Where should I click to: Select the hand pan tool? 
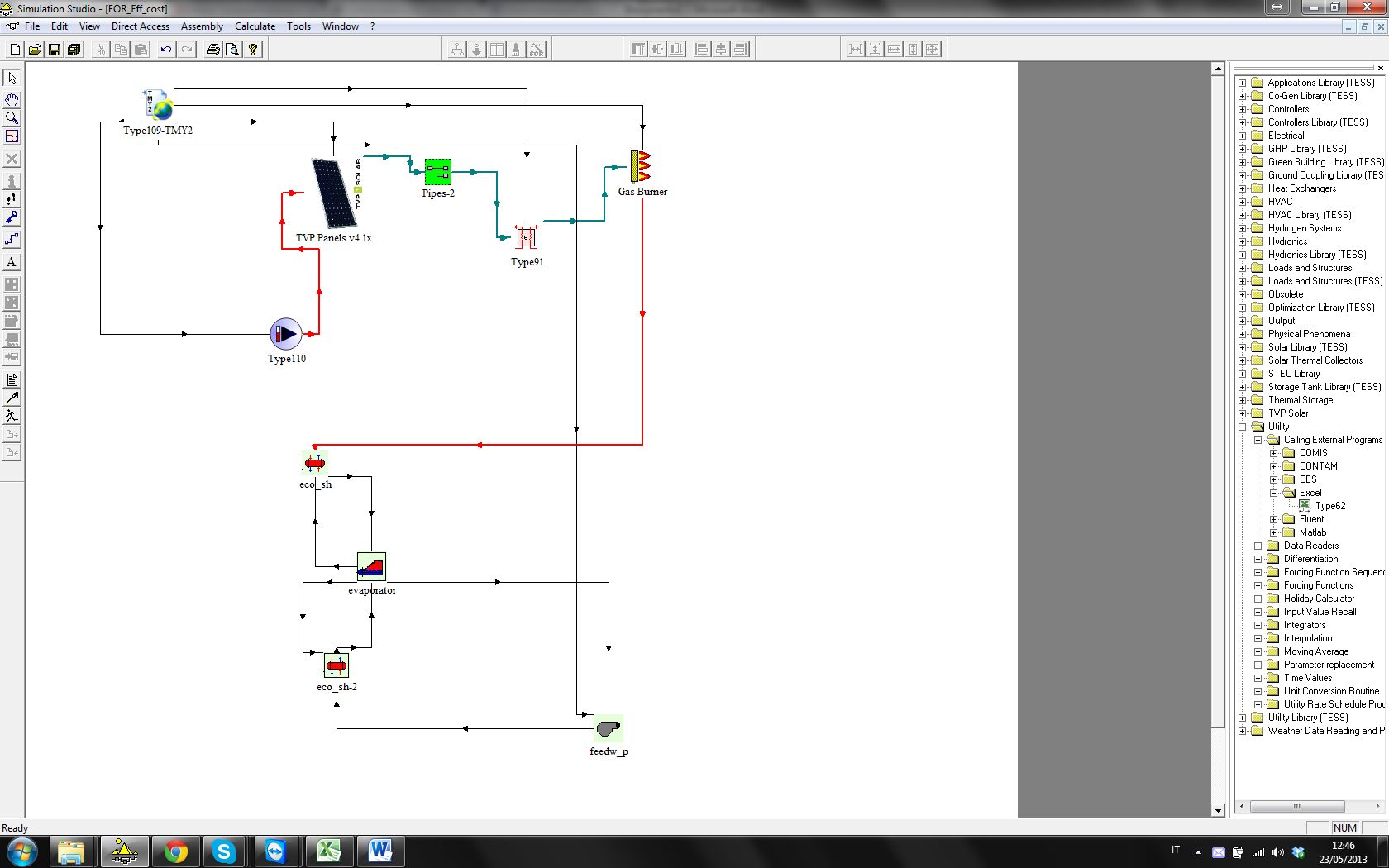12,99
